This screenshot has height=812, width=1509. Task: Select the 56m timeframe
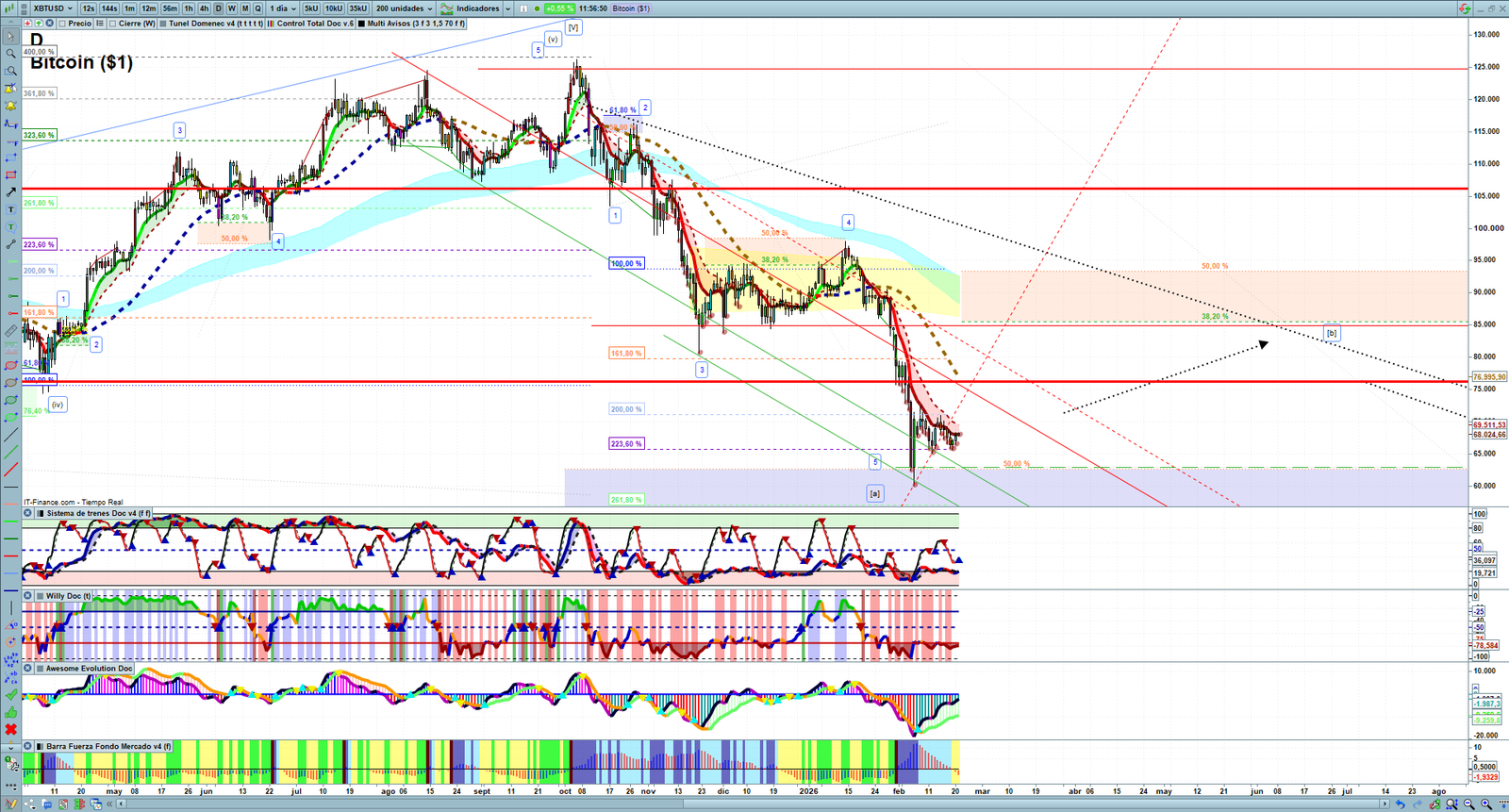pyautogui.click(x=170, y=8)
